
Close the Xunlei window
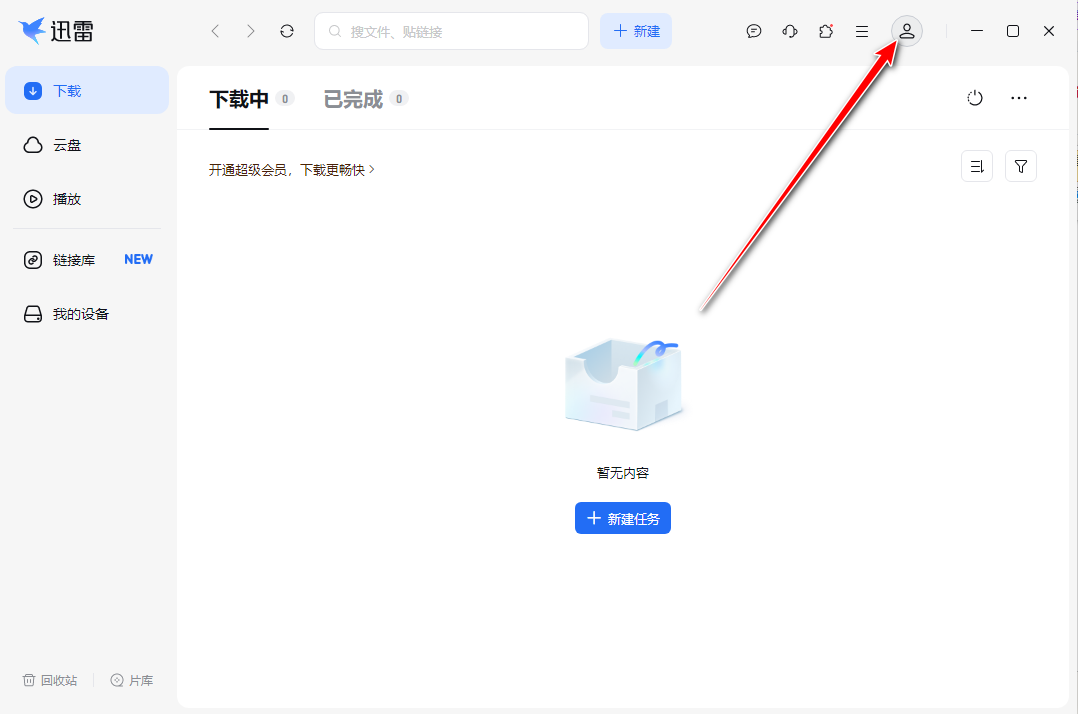1048,31
